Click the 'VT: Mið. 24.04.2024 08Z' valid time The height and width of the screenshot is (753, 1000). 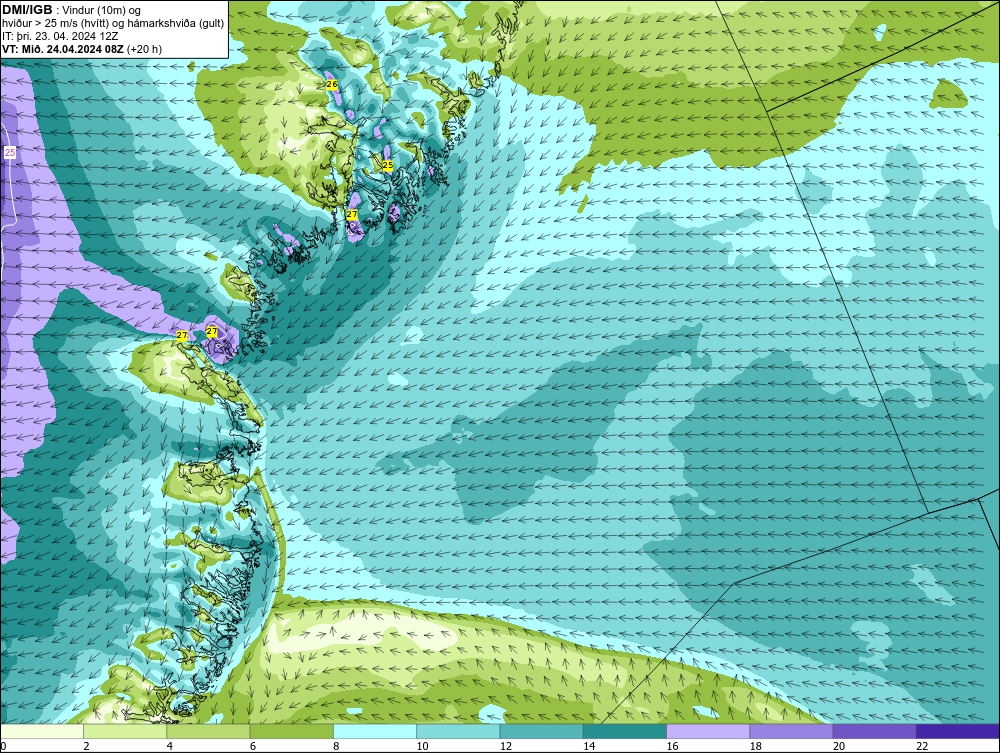click(x=63, y=49)
